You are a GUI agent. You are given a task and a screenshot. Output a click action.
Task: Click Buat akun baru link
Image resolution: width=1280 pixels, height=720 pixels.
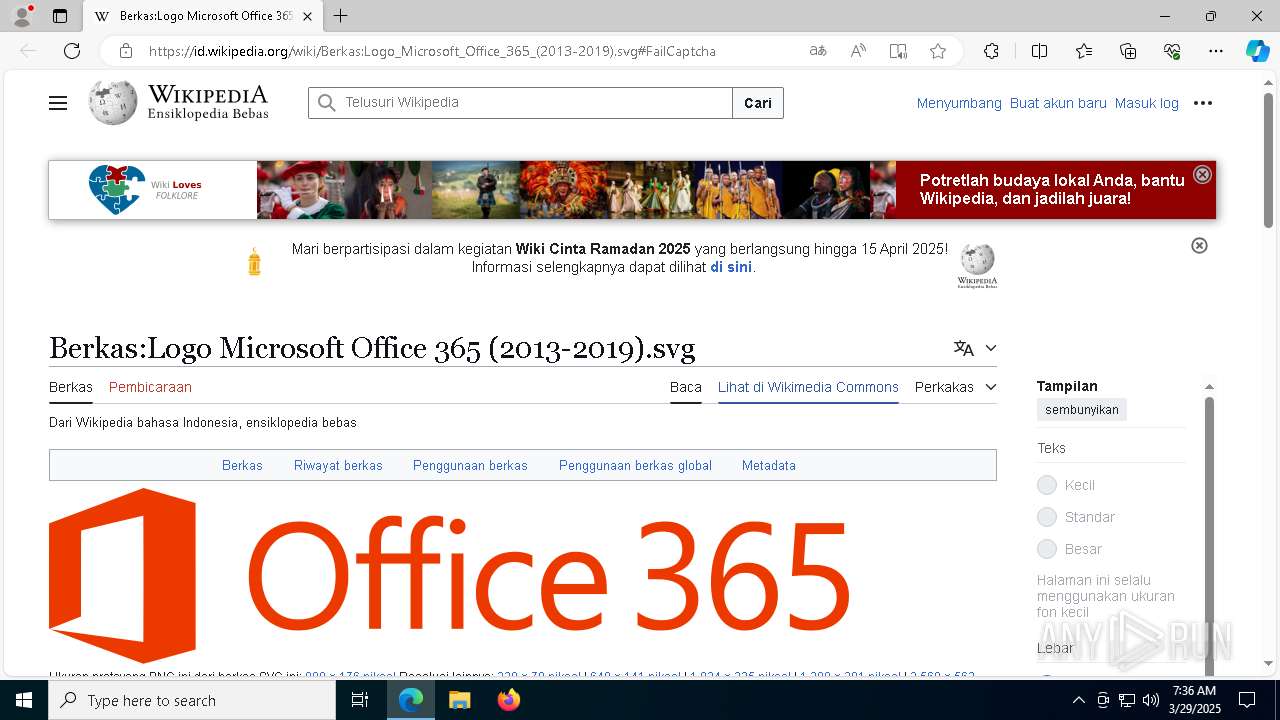tap(1058, 103)
